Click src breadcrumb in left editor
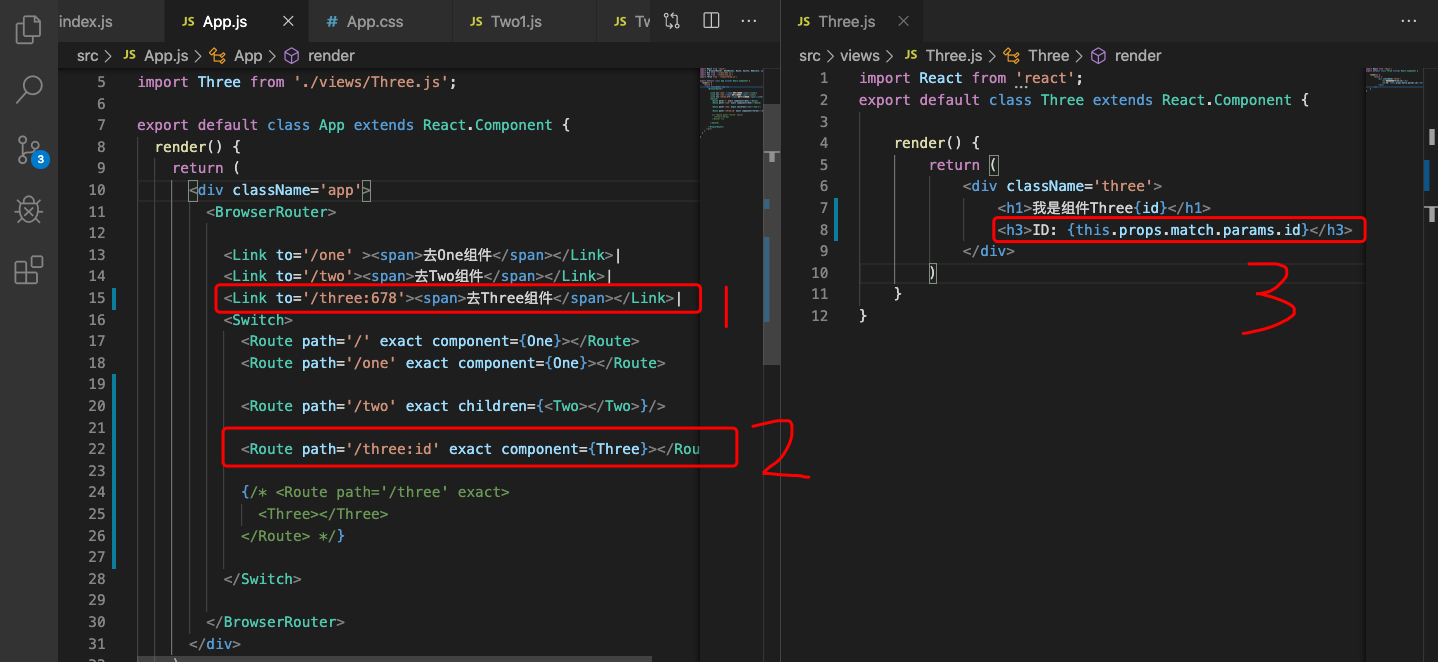 coord(87,56)
